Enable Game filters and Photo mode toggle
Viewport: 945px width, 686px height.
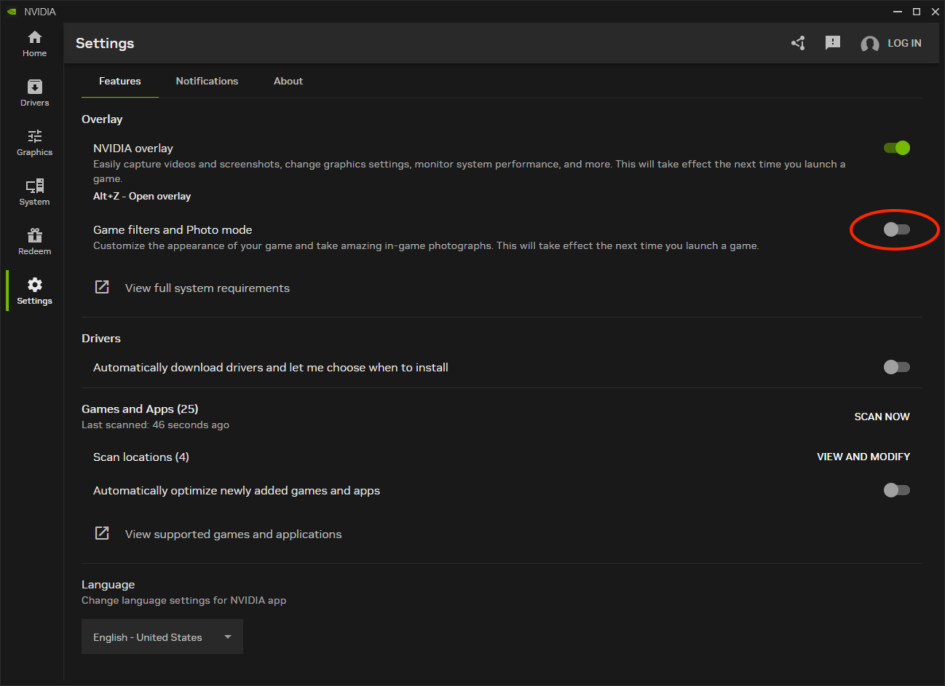coord(896,229)
